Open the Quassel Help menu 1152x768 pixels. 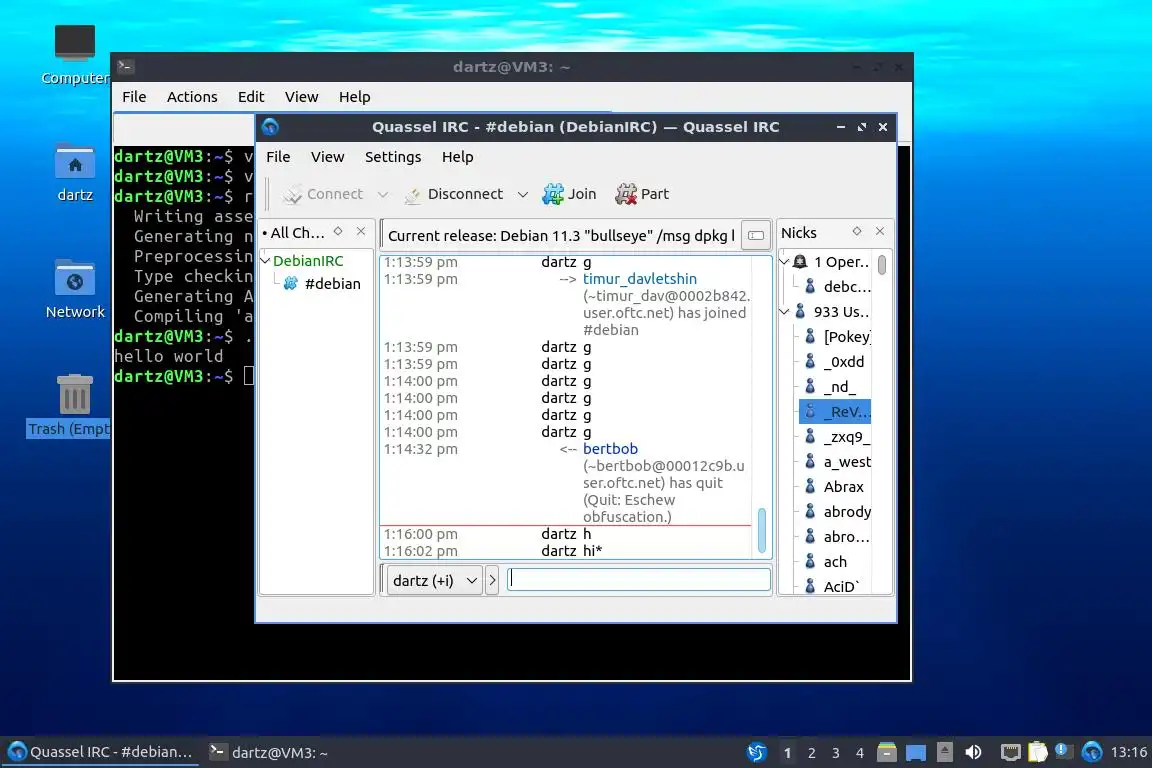(x=457, y=157)
